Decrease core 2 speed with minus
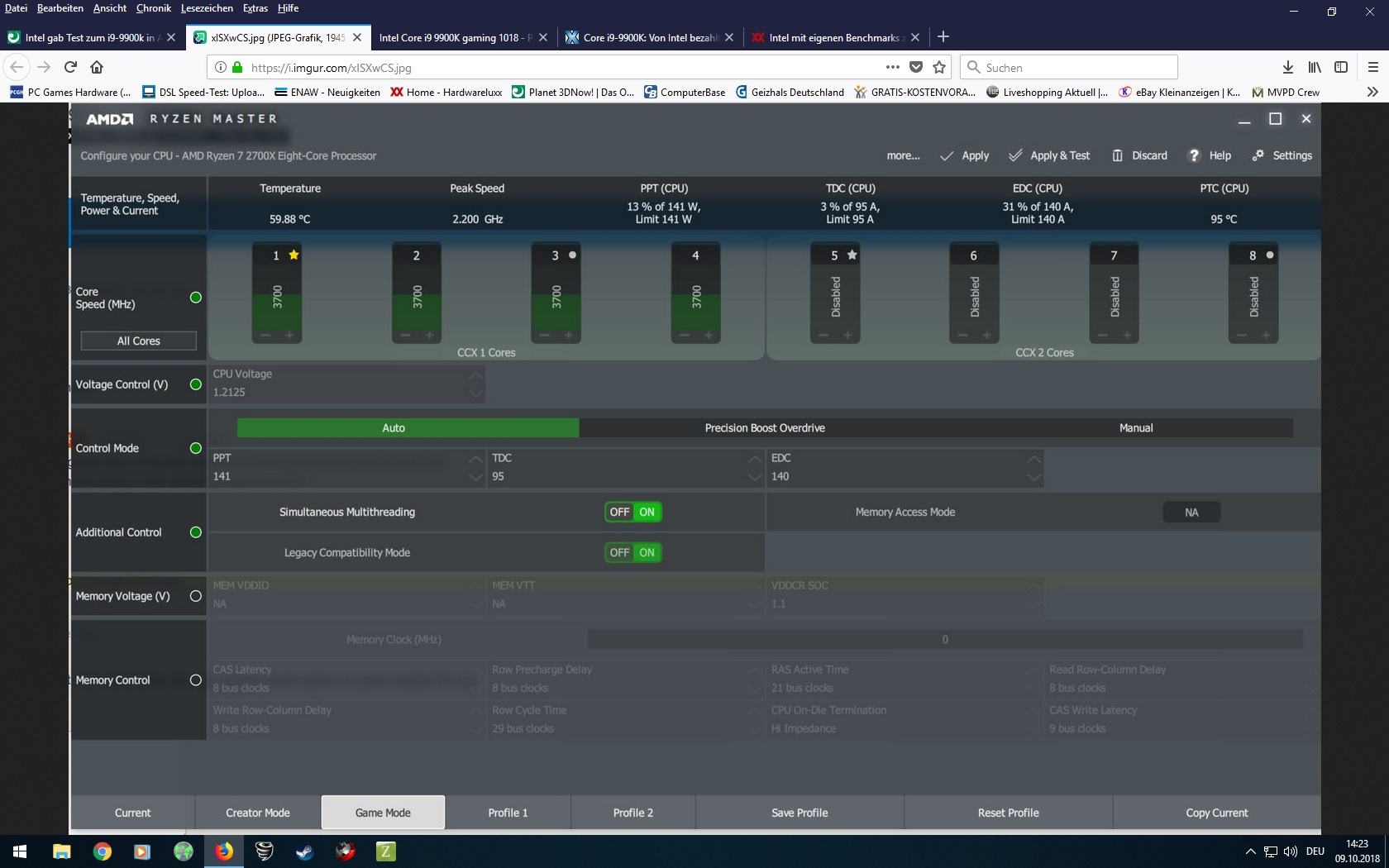 [405, 335]
